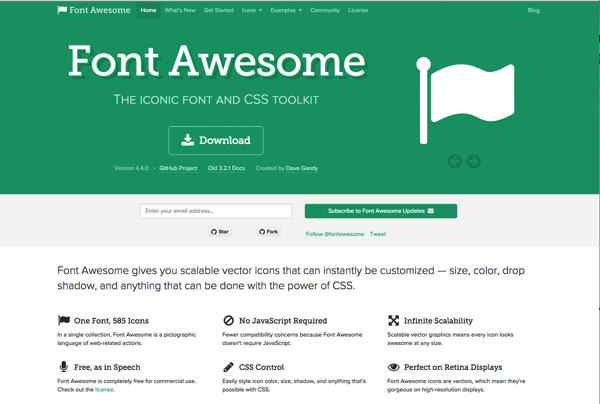Viewport: 600px width, 404px height.
Task: Expand the Icons dropdown menu
Action: coord(252,10)
